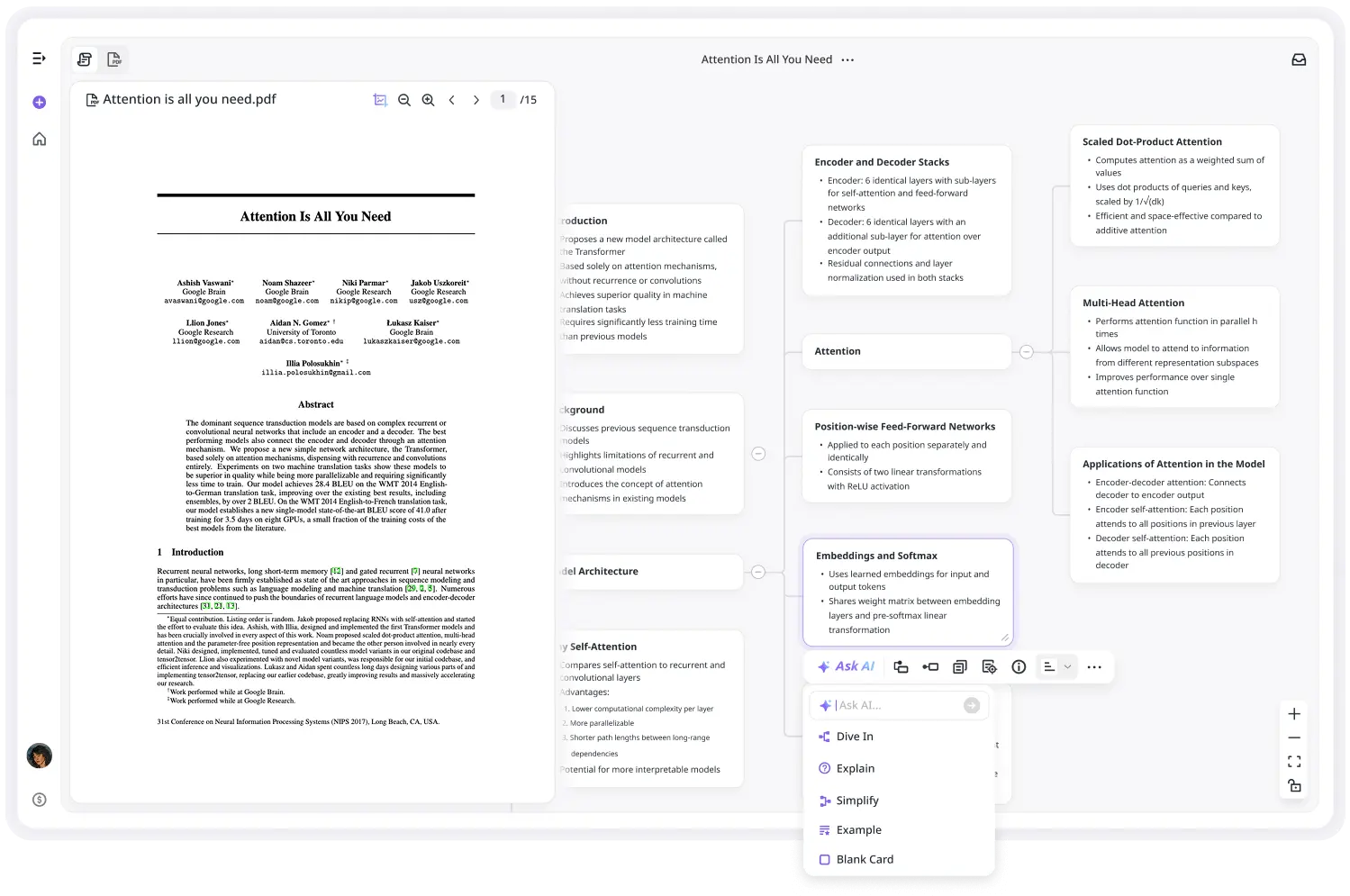Screen dimensions: 1350x896
Task: Open the title more options ellipsis
Action: click(847, 60)
